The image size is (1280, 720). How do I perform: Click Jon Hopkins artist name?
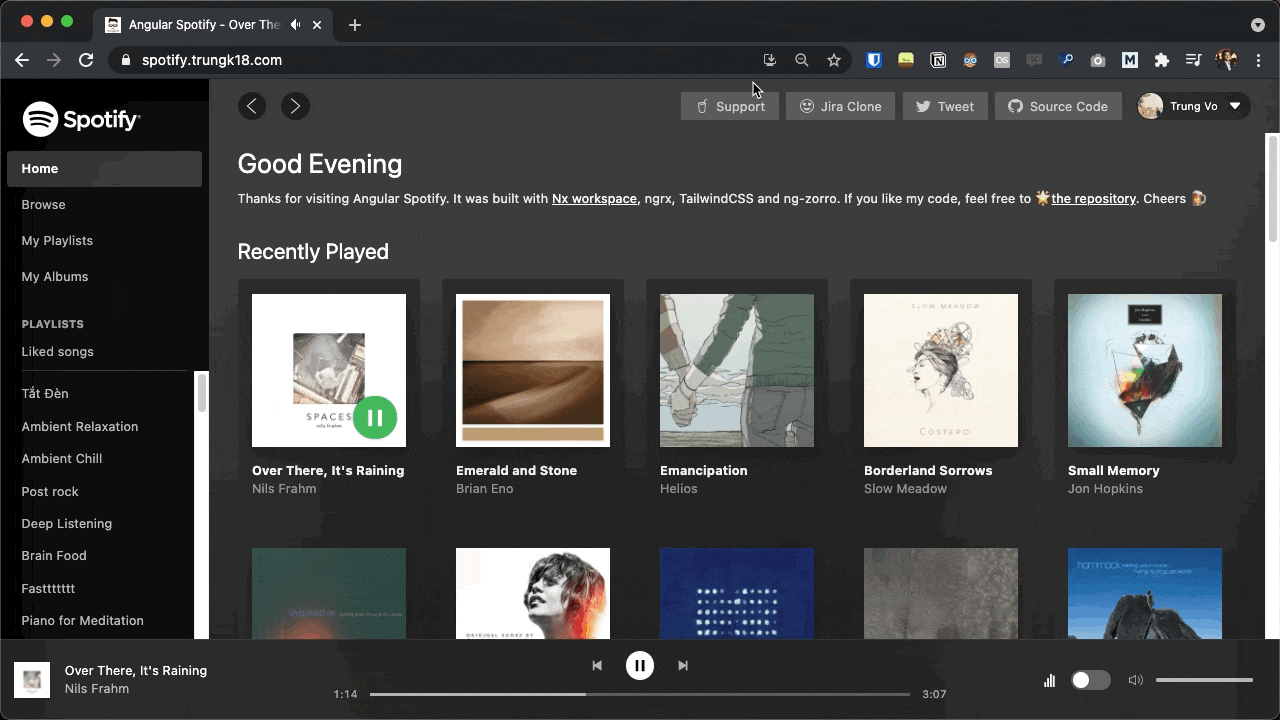coord(1105,489)
